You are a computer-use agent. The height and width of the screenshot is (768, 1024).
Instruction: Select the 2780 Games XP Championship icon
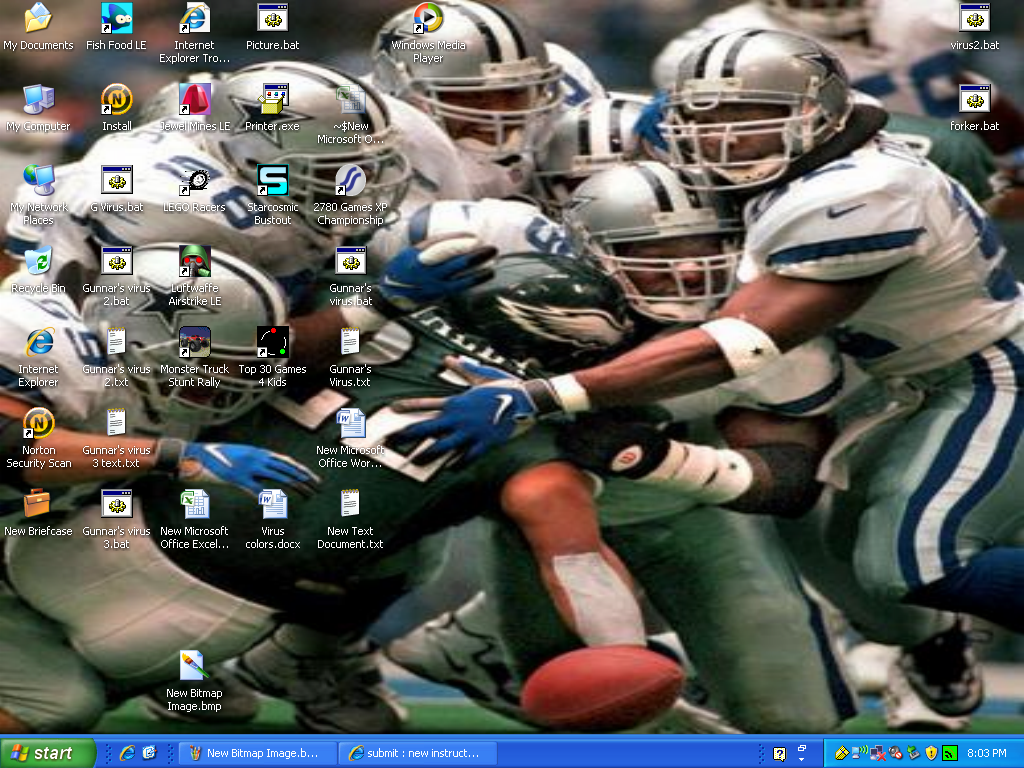click(350, 195)
